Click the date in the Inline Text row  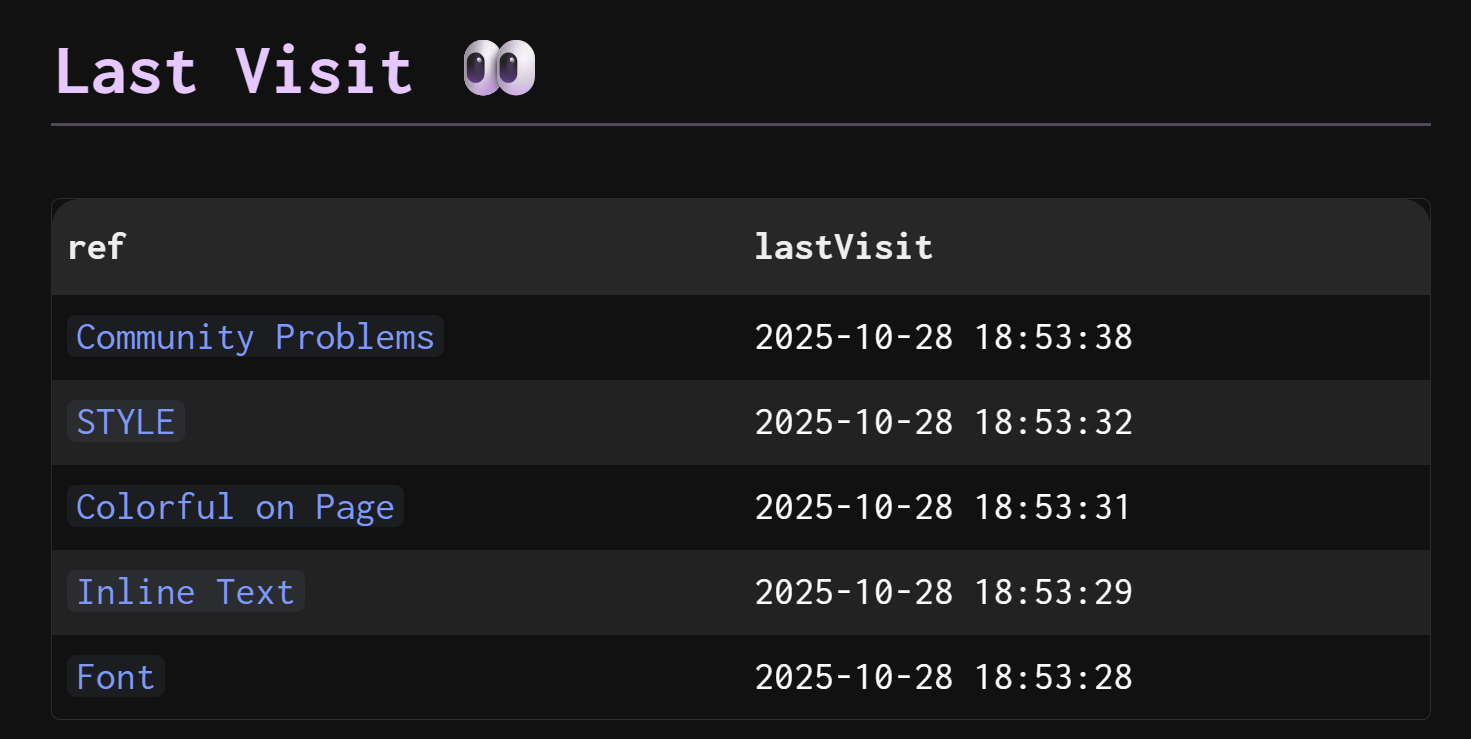(854, 592)
